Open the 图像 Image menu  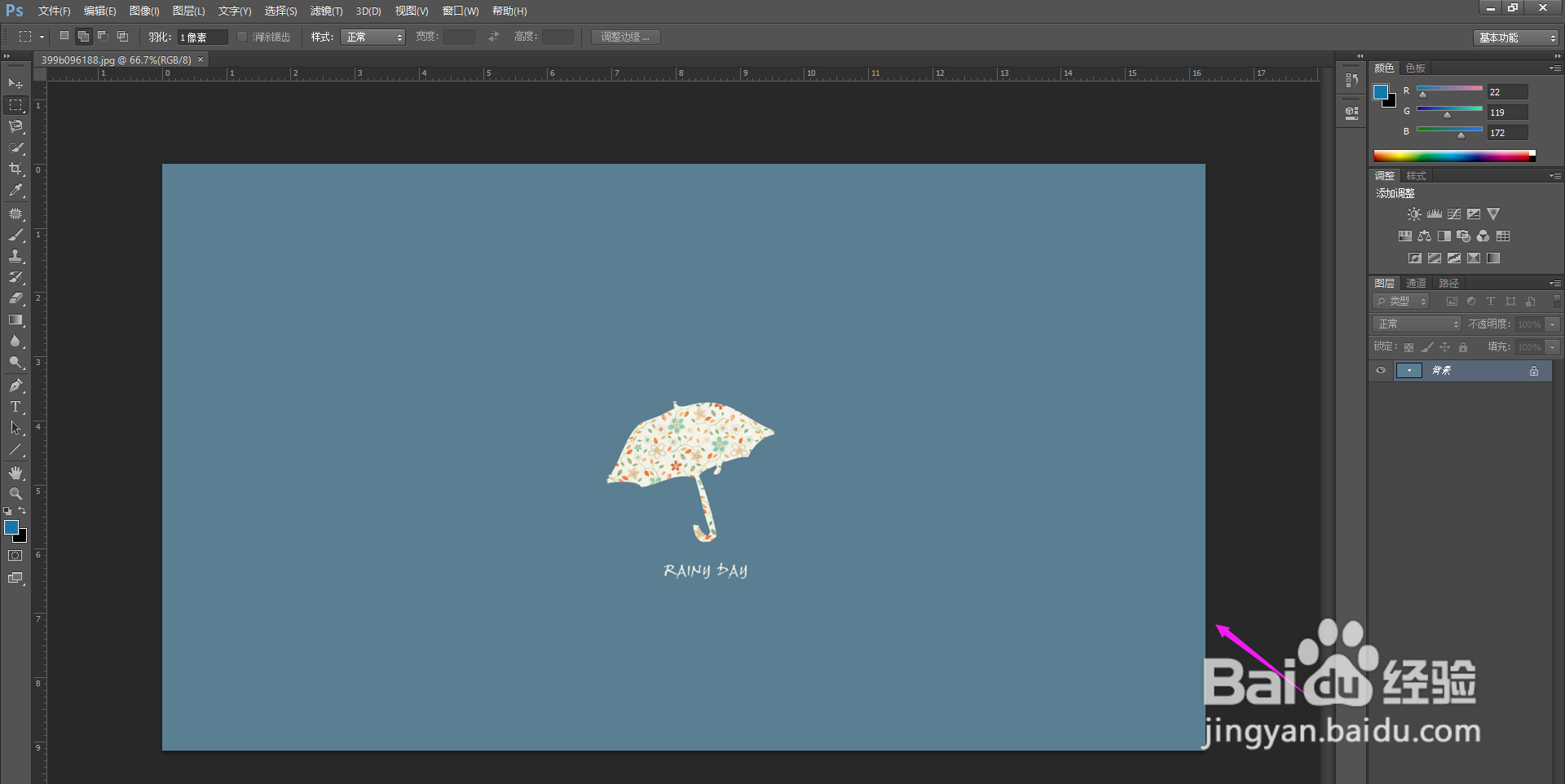click(x=144, y=11)
